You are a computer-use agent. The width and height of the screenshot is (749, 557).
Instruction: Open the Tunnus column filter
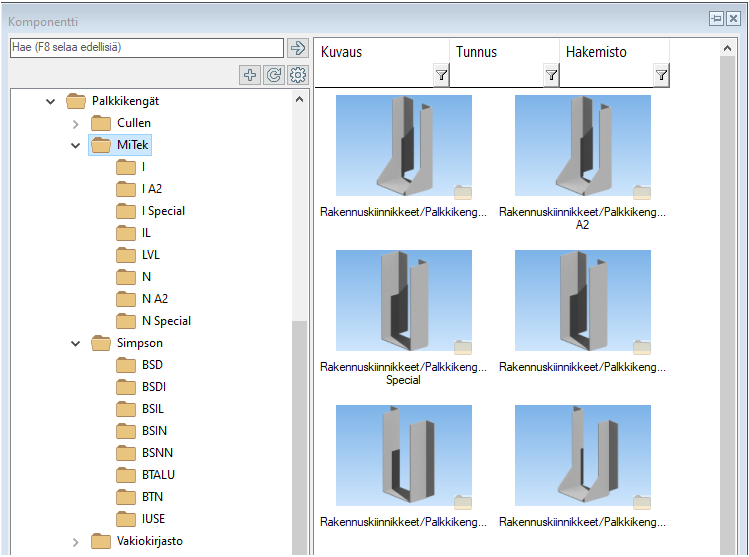[550, 75]
